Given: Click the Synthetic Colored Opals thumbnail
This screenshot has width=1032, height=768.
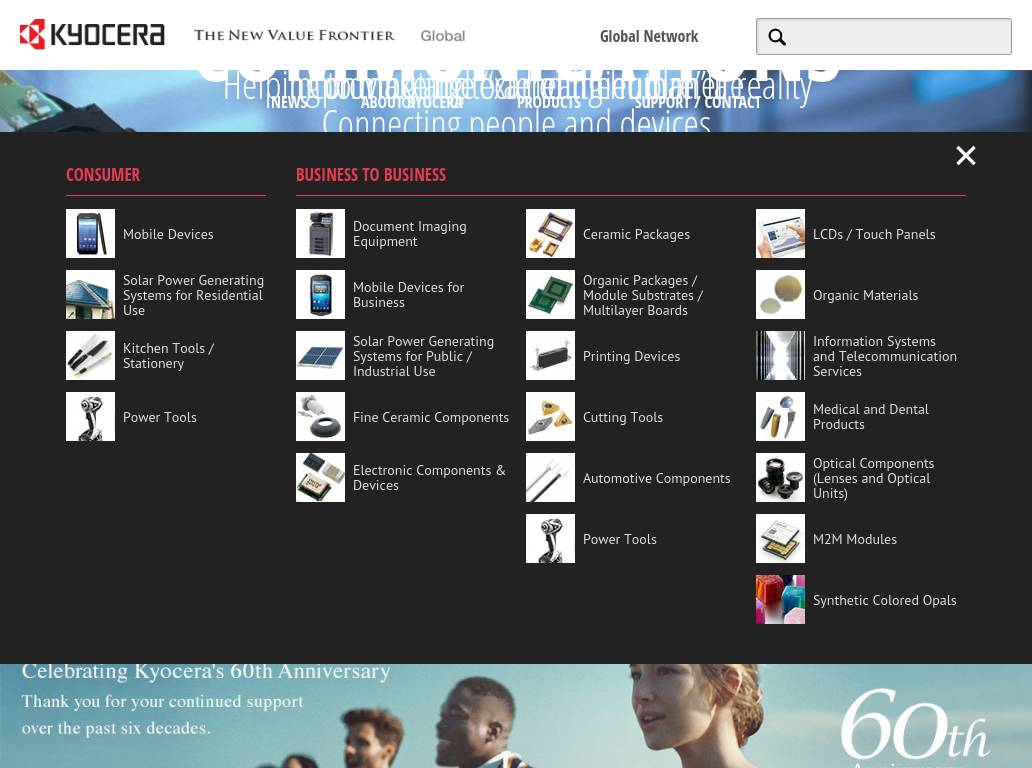Looking at the screenshot, I should [780, 600].
